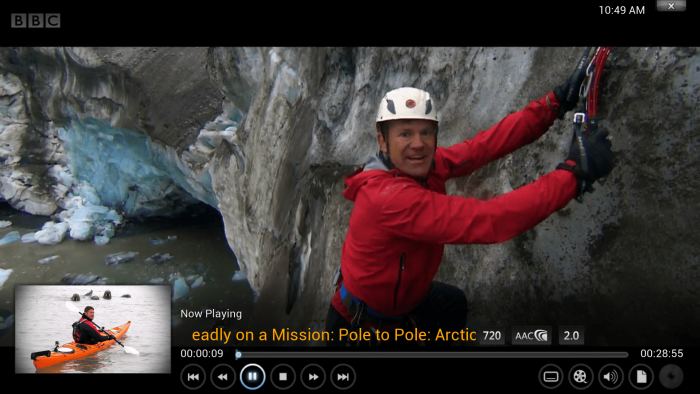The height and width of the screenshot is (394, 700).
Task: Skip to previous track button
Action: pos(193,377)
